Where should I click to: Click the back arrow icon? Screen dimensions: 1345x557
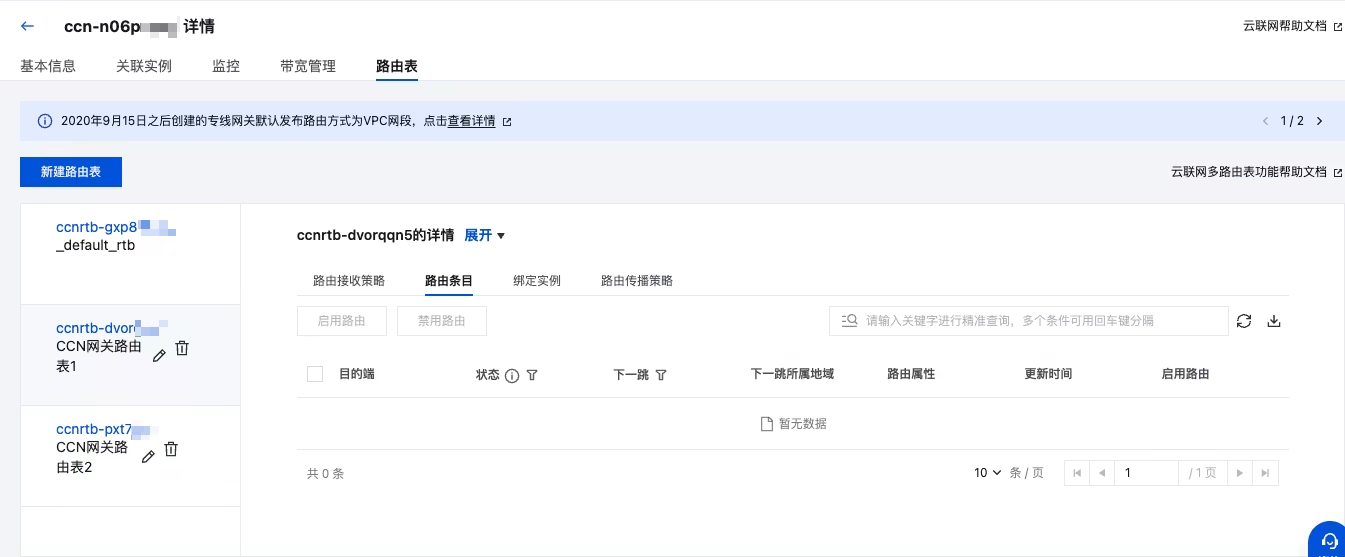tap(28, 27)
